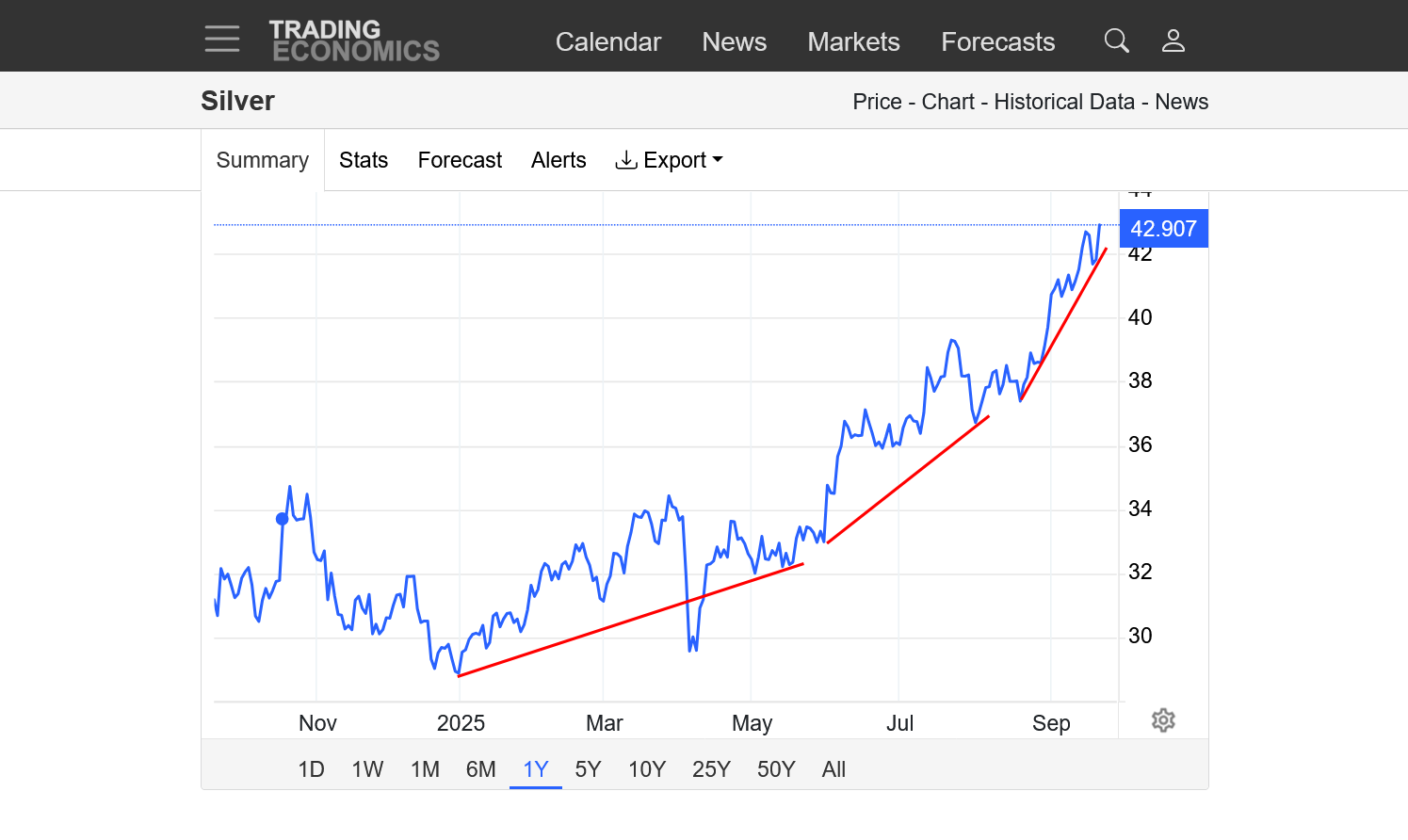Show the All time range
The image size is (1408, 840).
[833, 769]
